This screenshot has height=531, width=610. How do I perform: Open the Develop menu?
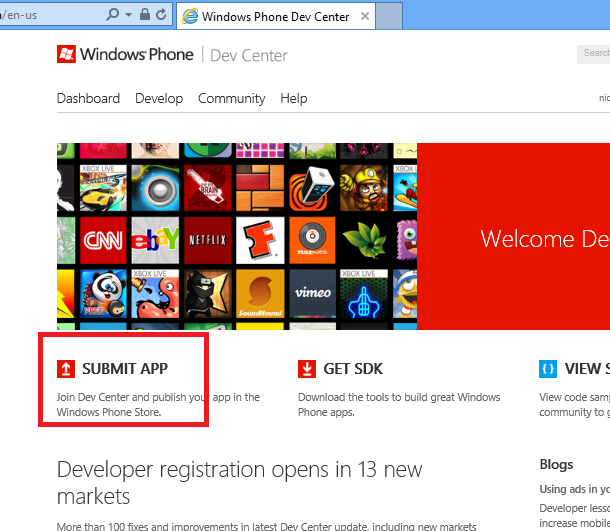(x=159, y=98)
